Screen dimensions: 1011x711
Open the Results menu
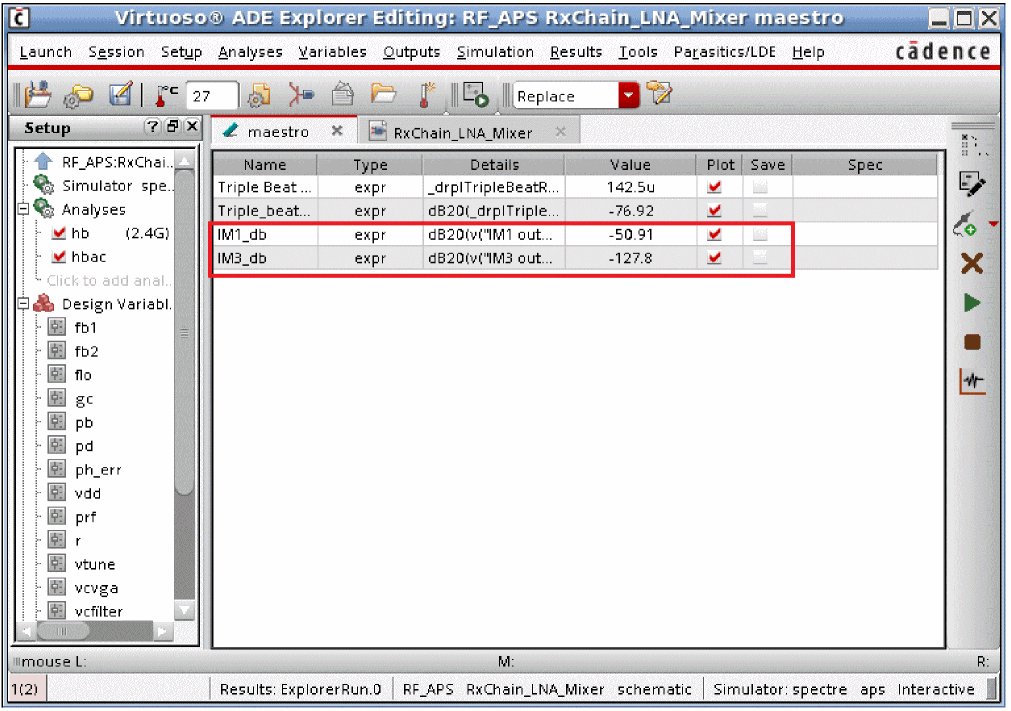(x=576, y=52)
